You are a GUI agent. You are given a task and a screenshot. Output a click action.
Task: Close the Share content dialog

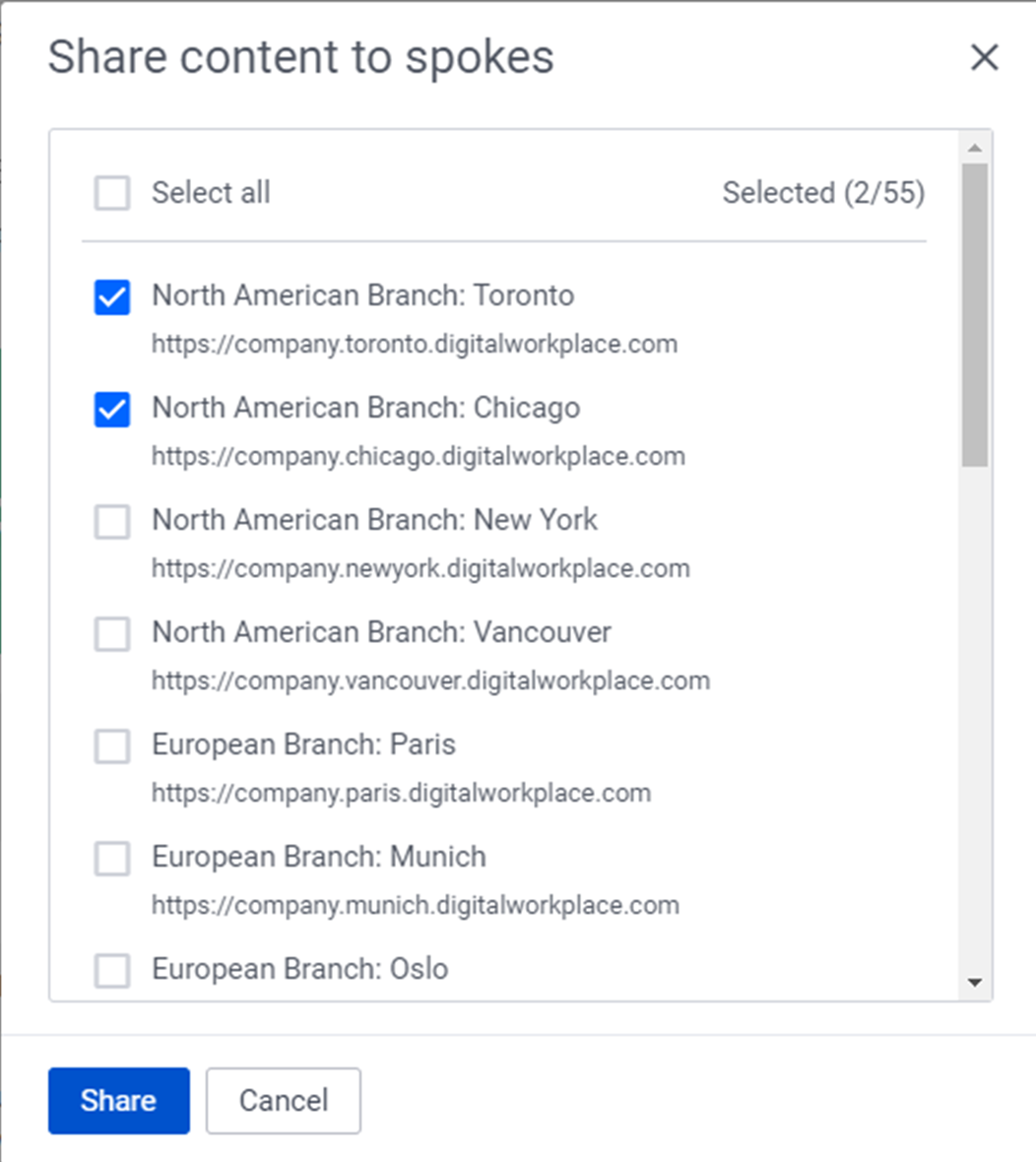click(x=984, y=57)
